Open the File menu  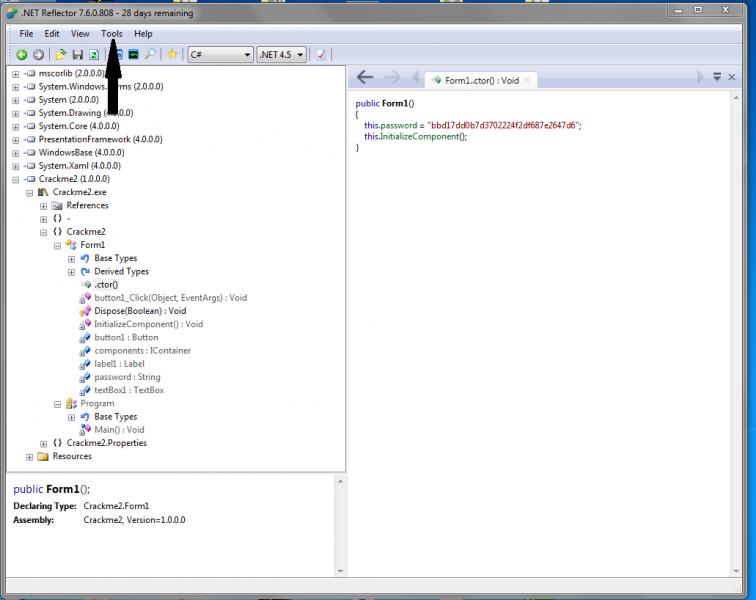[26, 34]
